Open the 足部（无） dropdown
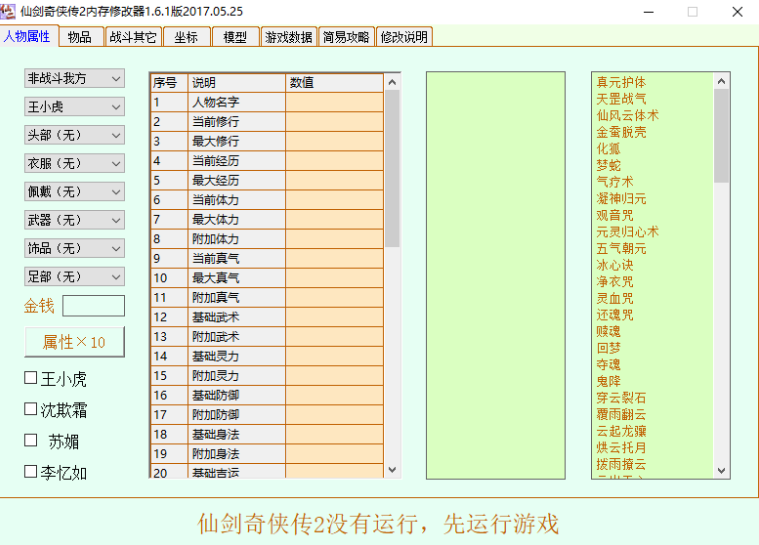The height and width of the screenshot is (545, 759). coord(74,276)
